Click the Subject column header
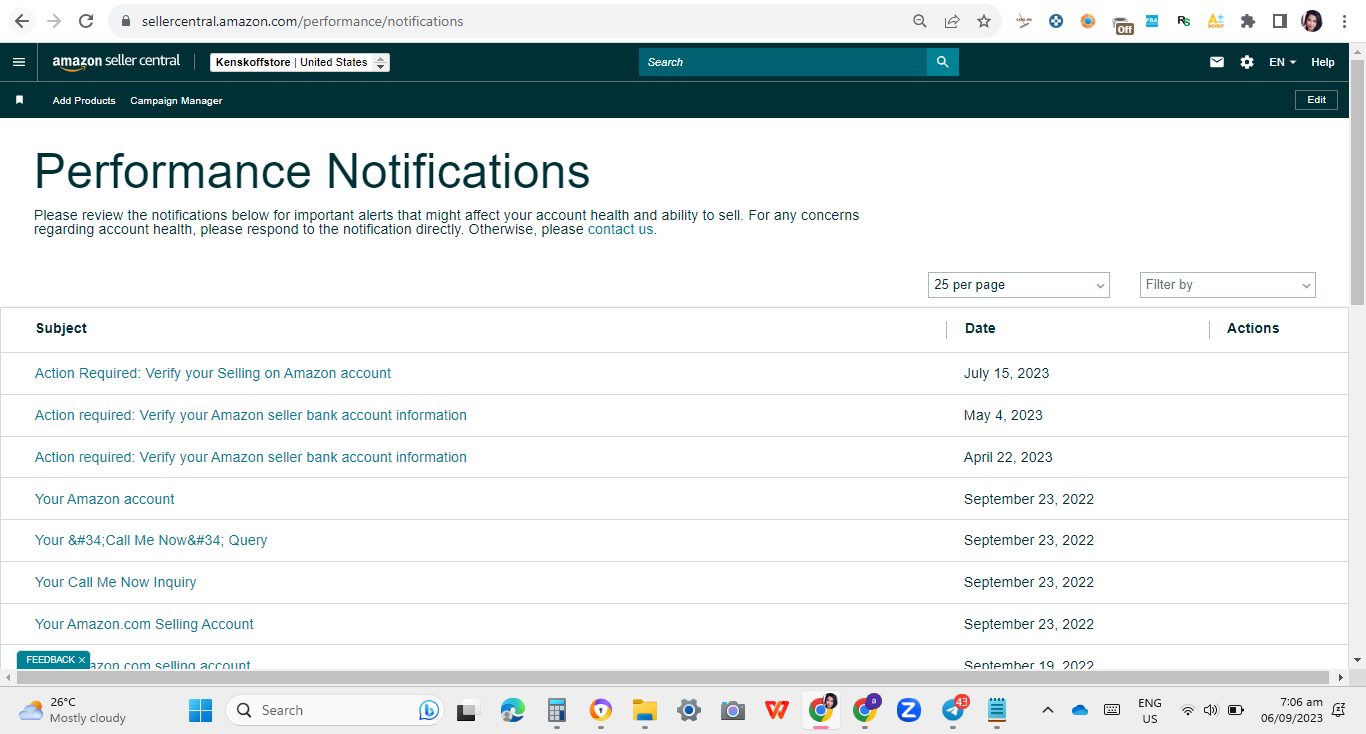Viewport: 1366px width, 734px height. [x=61, y=328]
